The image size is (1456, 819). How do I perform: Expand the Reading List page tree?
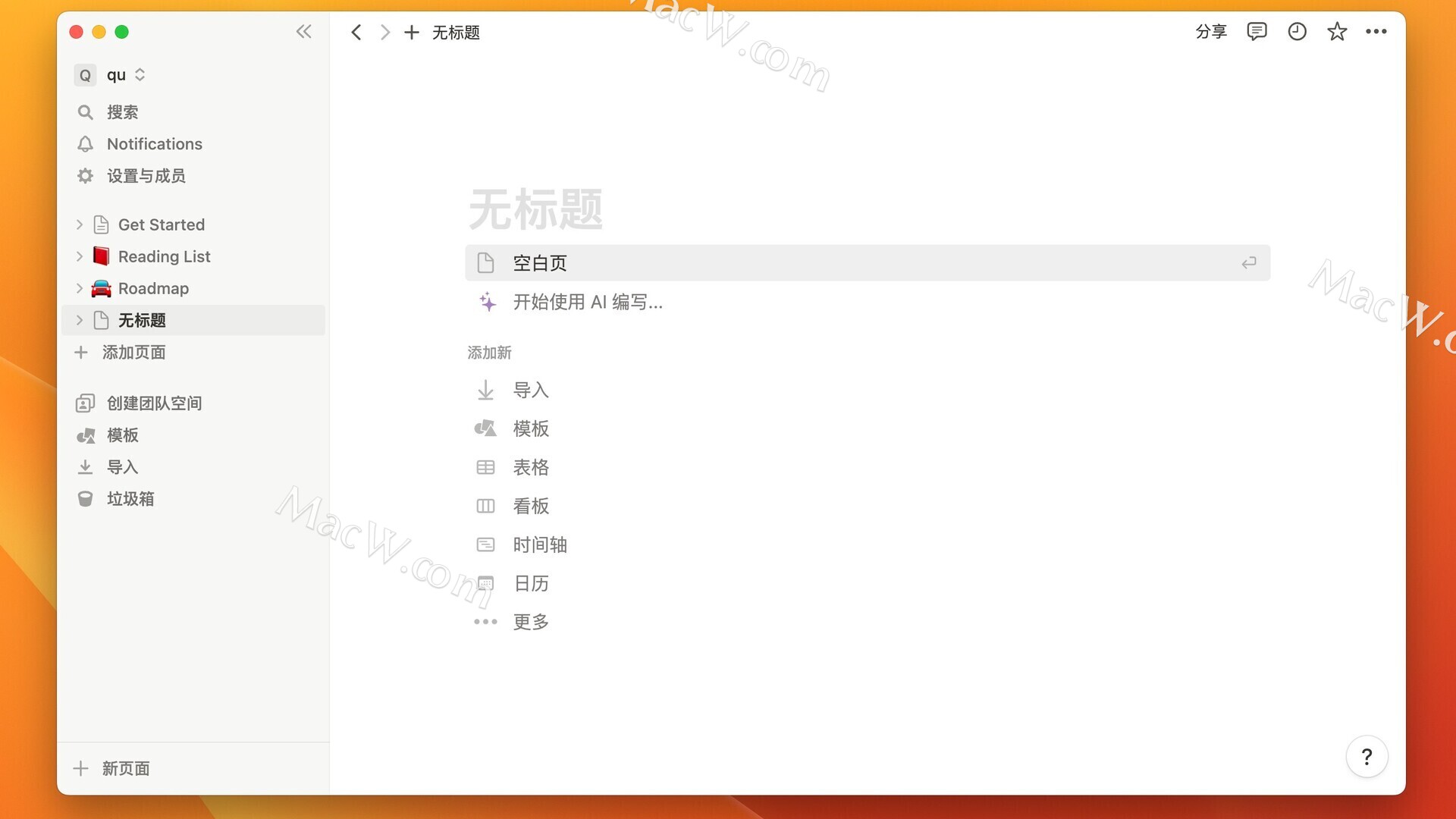[x=79, y=256]
